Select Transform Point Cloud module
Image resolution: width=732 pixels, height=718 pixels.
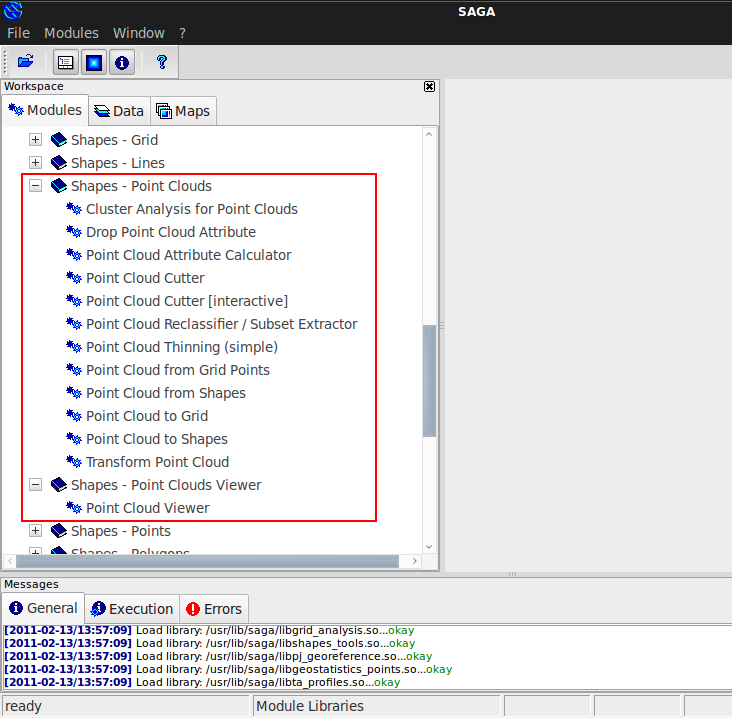(x=157, y=462)
